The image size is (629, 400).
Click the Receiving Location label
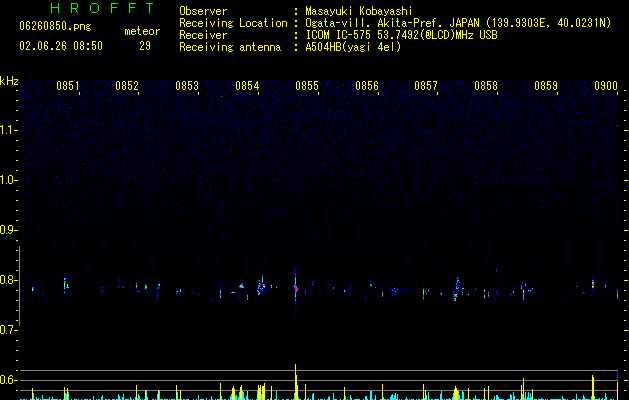233,23
